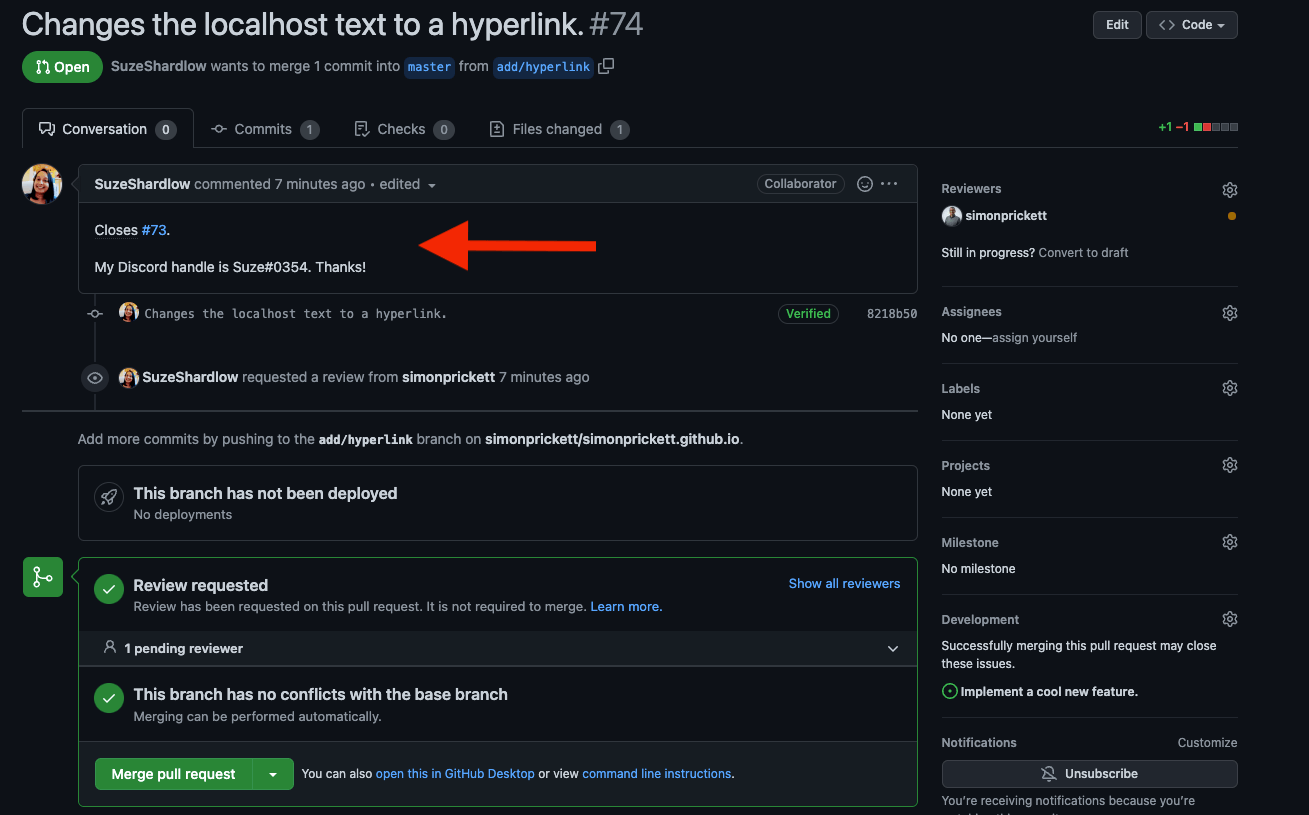The width and height of the screenshot is (1309, 815).
Task: Open the Projects settings gear
Action: 1229,465
